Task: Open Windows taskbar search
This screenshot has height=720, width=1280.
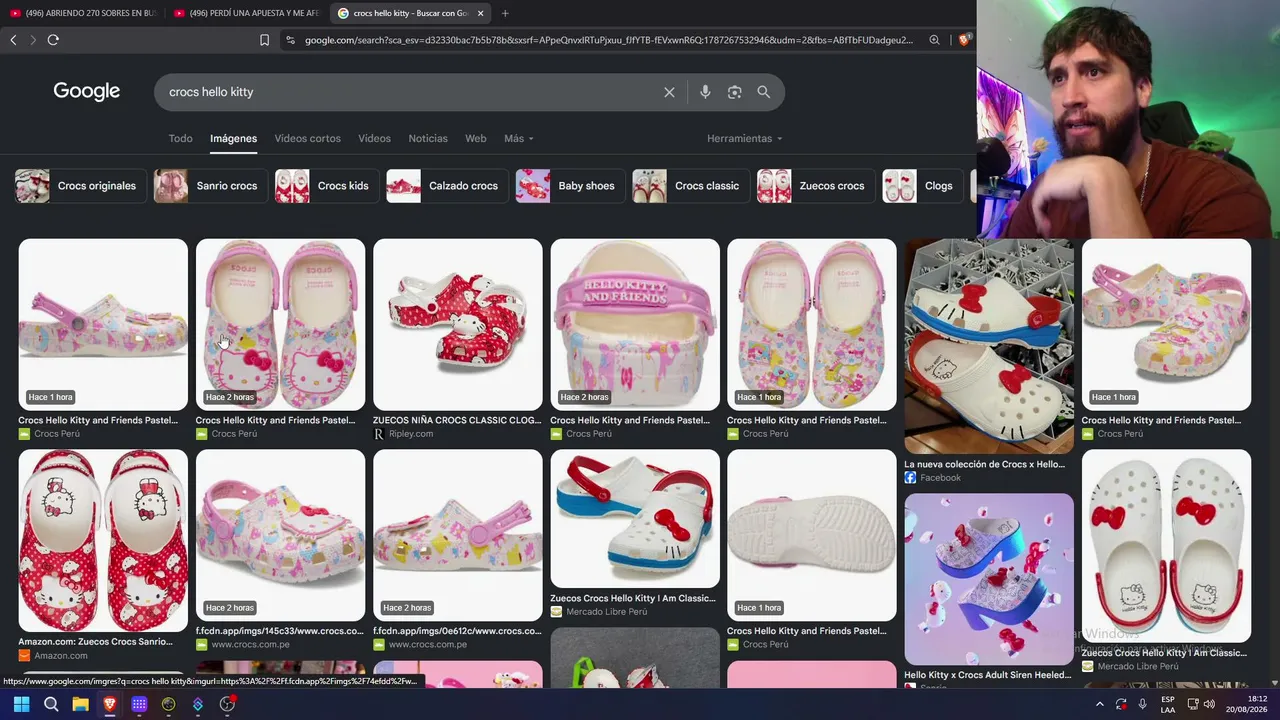Action: click(x=51, y=704)
